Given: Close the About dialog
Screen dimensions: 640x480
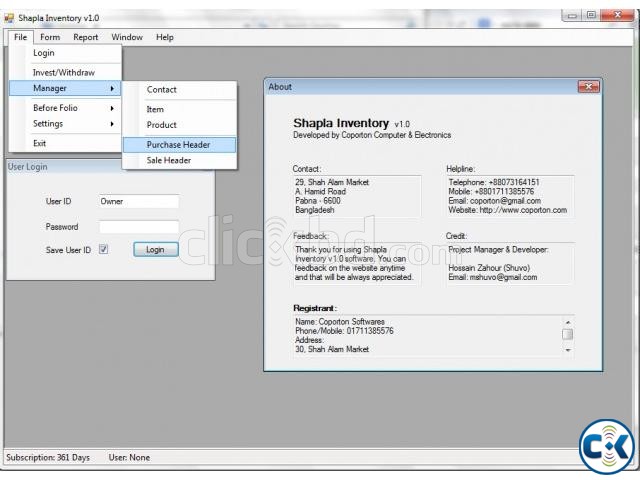Looking at the screenshot, I should click(589, 87).
